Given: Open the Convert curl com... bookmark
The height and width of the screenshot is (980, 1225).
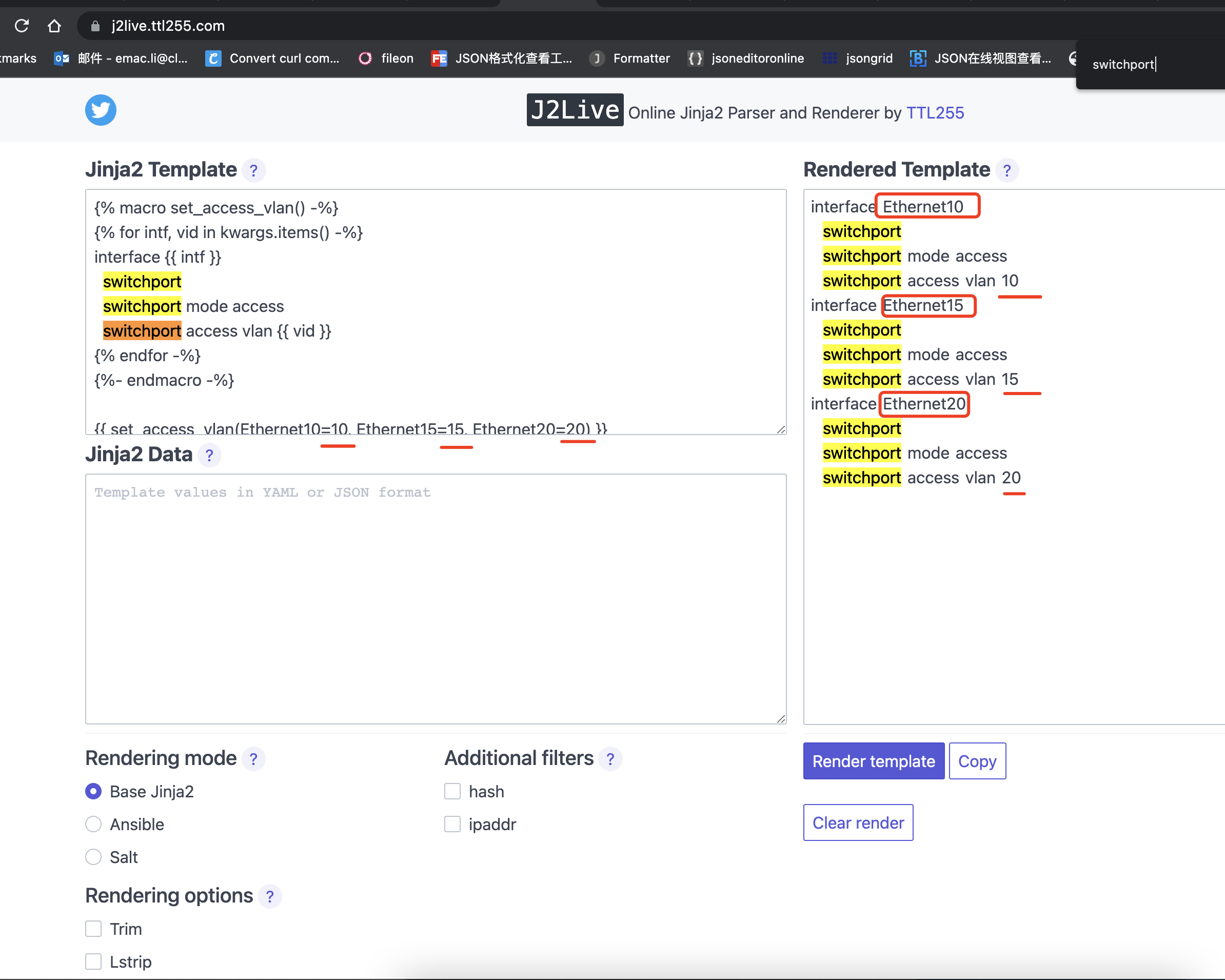Looking at the screenshot, I should pos(273,58).
